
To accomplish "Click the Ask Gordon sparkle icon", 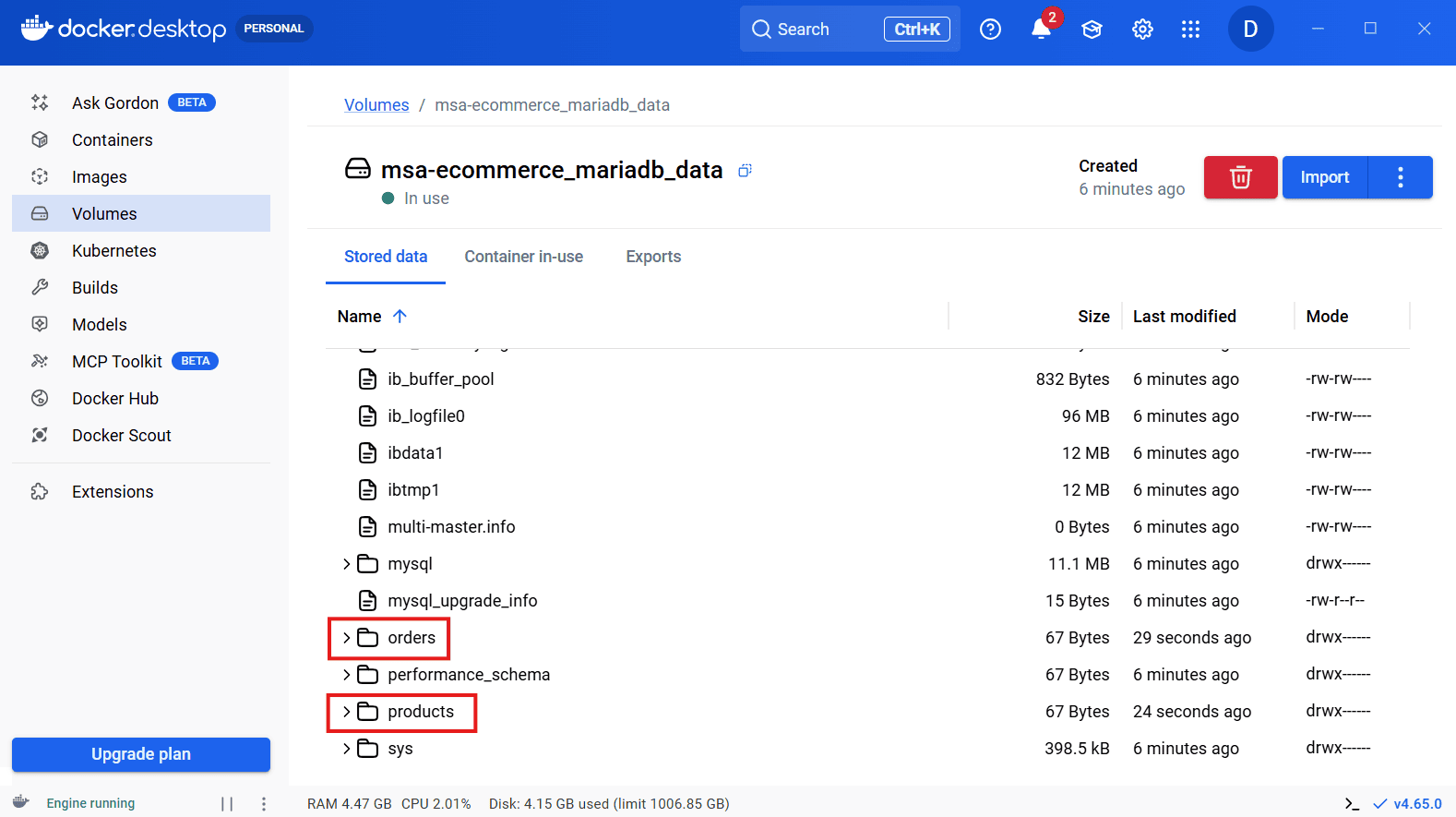I will click(40, 102).
